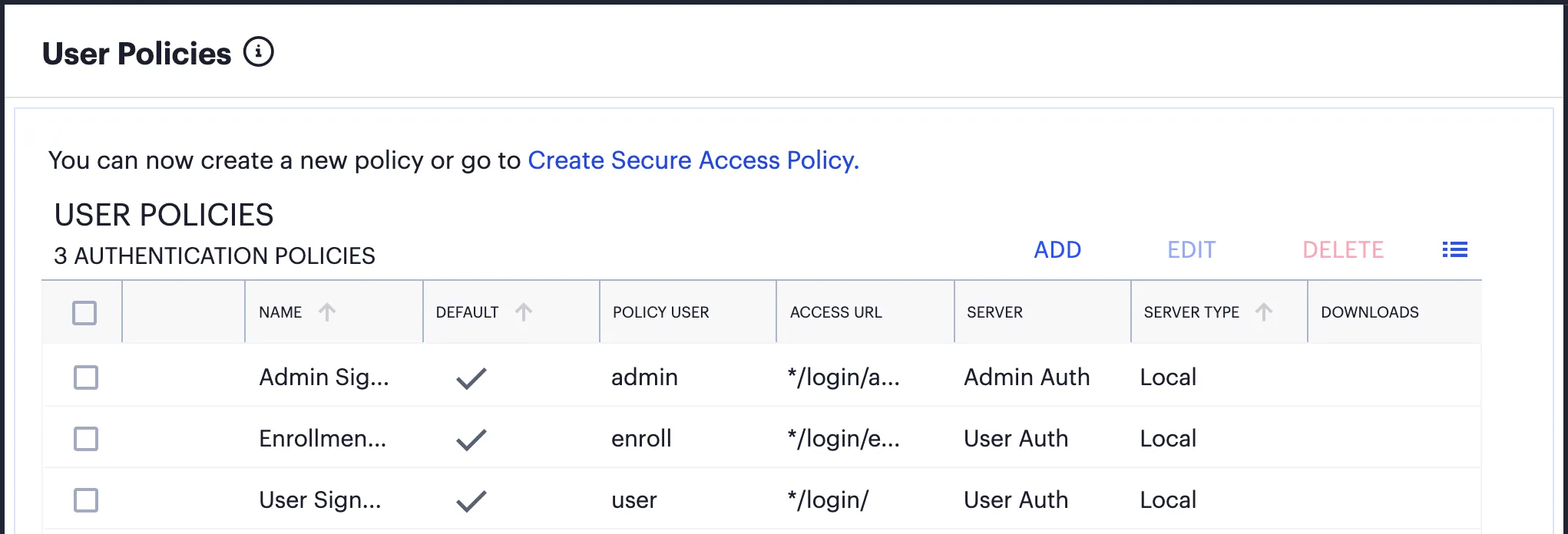The image size is (1568, 534).
Task: Click the Default checkmark for admin policy
Action: point(471,377)
